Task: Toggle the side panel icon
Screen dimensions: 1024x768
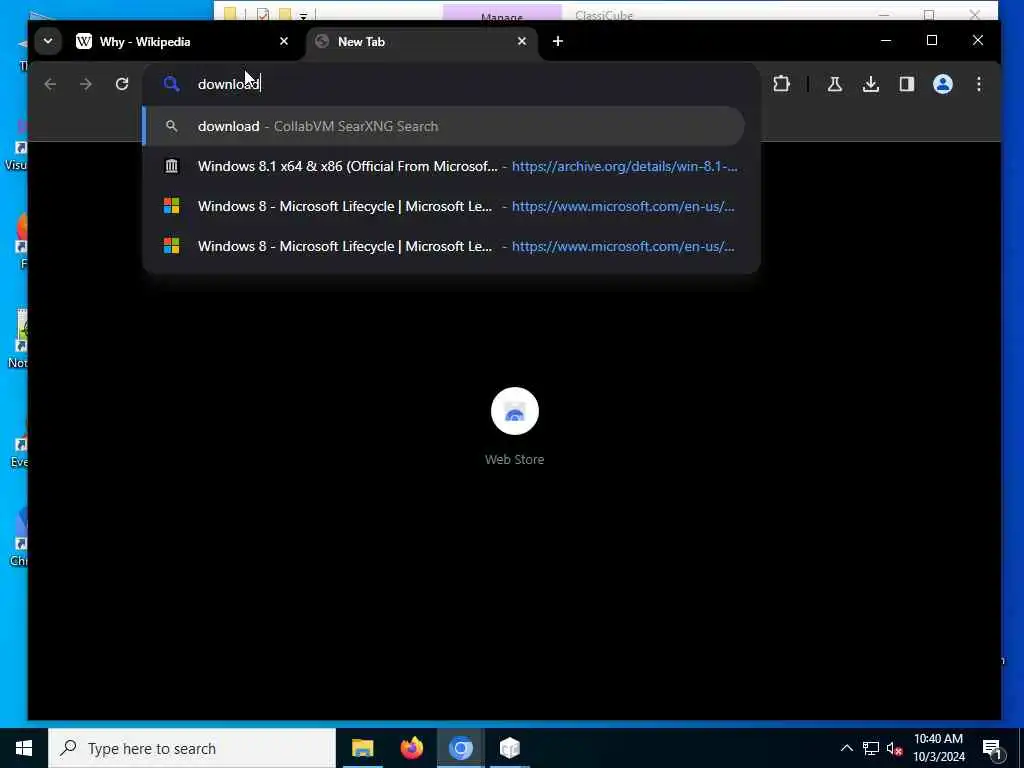Action: click(906, 84)
